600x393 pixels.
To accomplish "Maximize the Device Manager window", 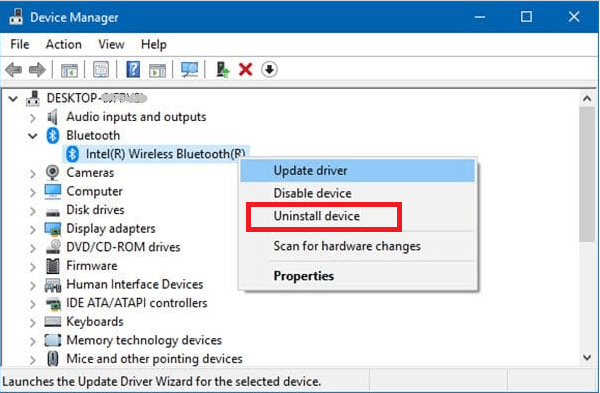I will coord(526,17).
